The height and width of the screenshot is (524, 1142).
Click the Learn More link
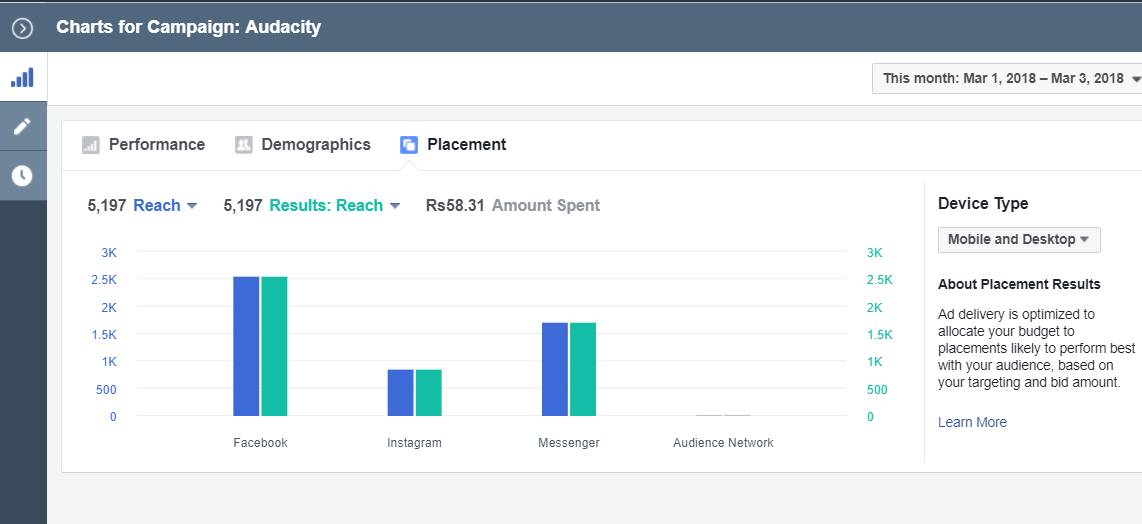[x=972, y=423]
